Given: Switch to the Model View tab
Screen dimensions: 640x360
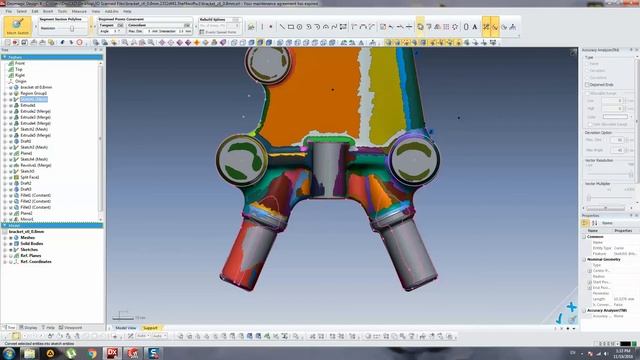Looking at the screenshot, I should coord(126,328).
